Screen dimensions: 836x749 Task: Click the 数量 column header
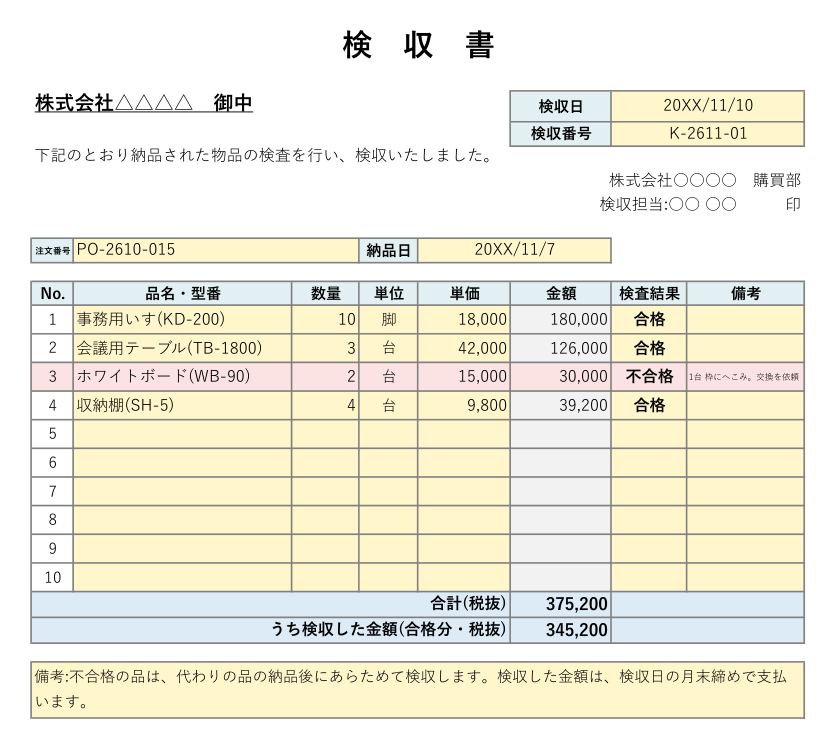pyautogui.click(x=325, y=293)
